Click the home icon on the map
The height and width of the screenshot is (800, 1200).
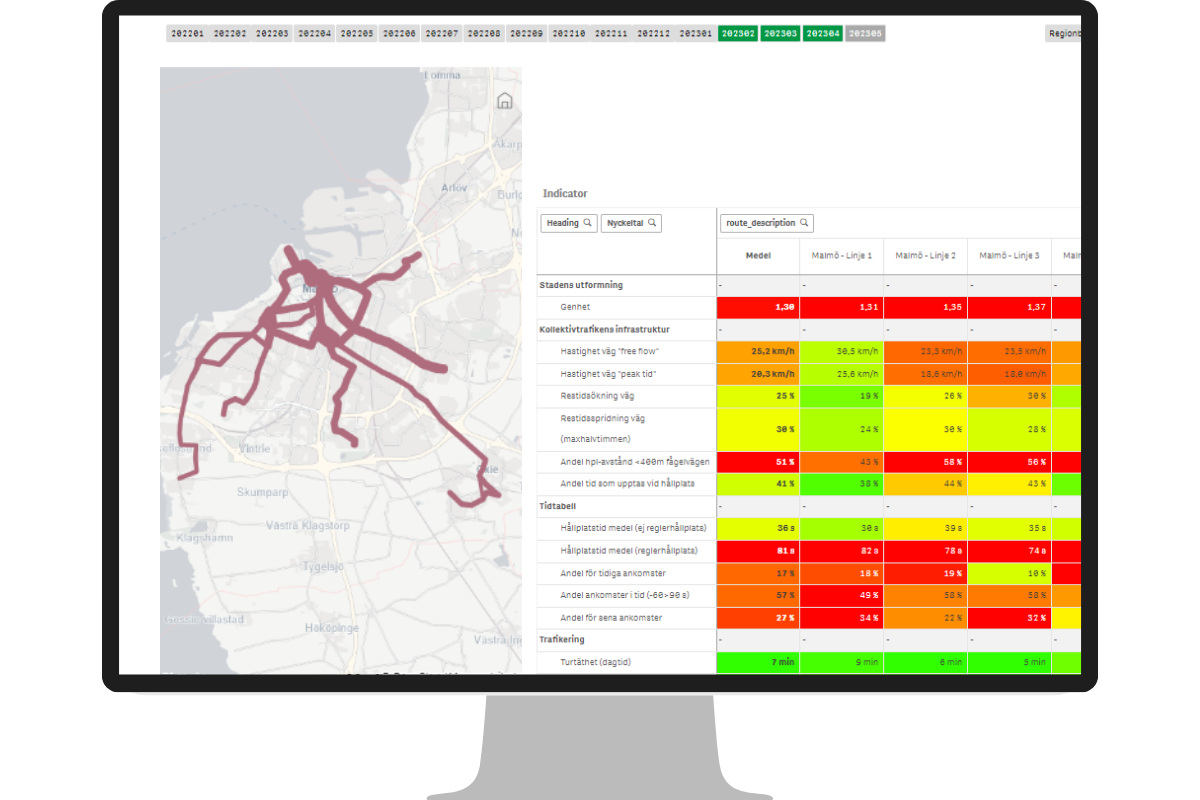coord(506,99)
